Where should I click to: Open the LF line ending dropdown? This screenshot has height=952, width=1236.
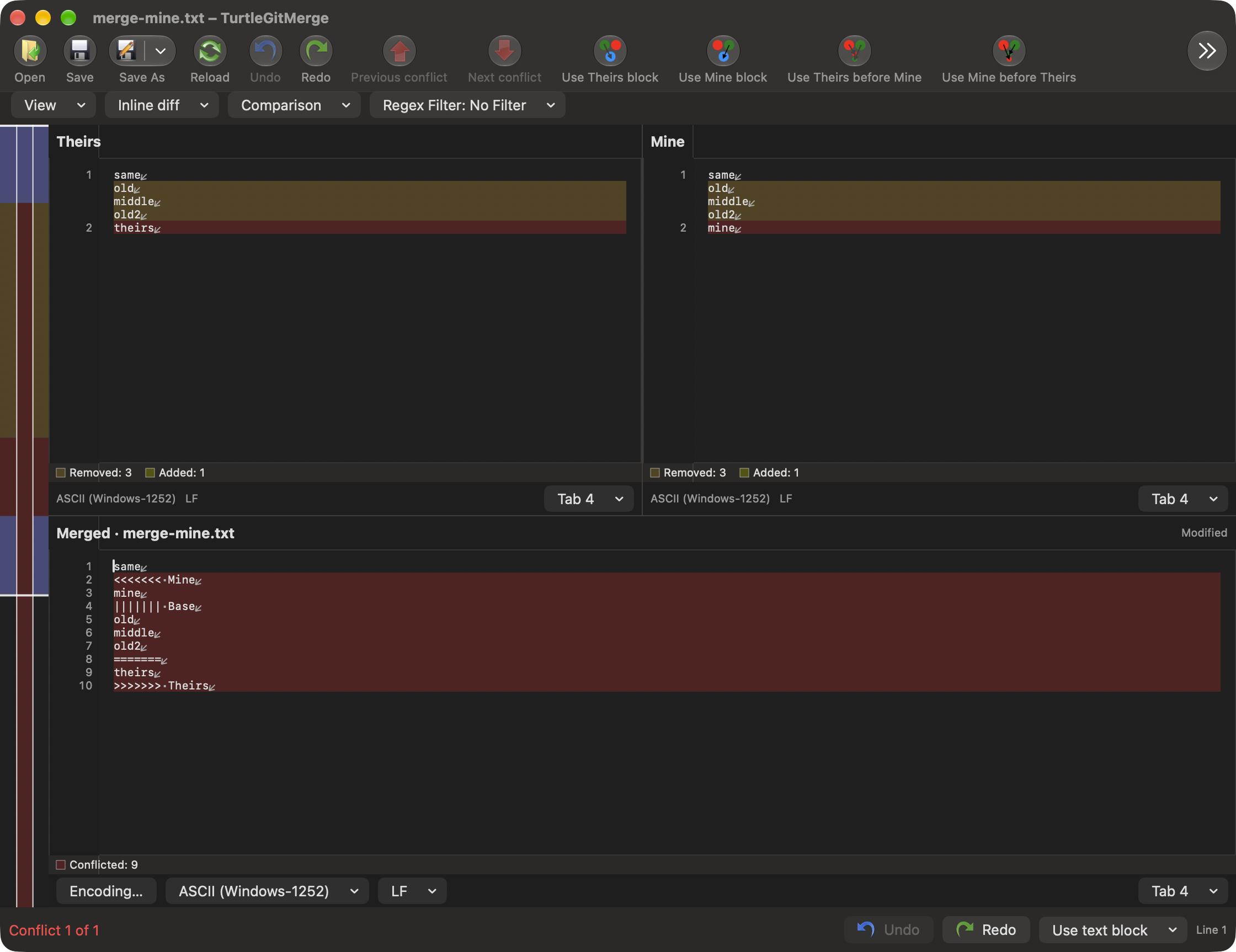[412, 891]
